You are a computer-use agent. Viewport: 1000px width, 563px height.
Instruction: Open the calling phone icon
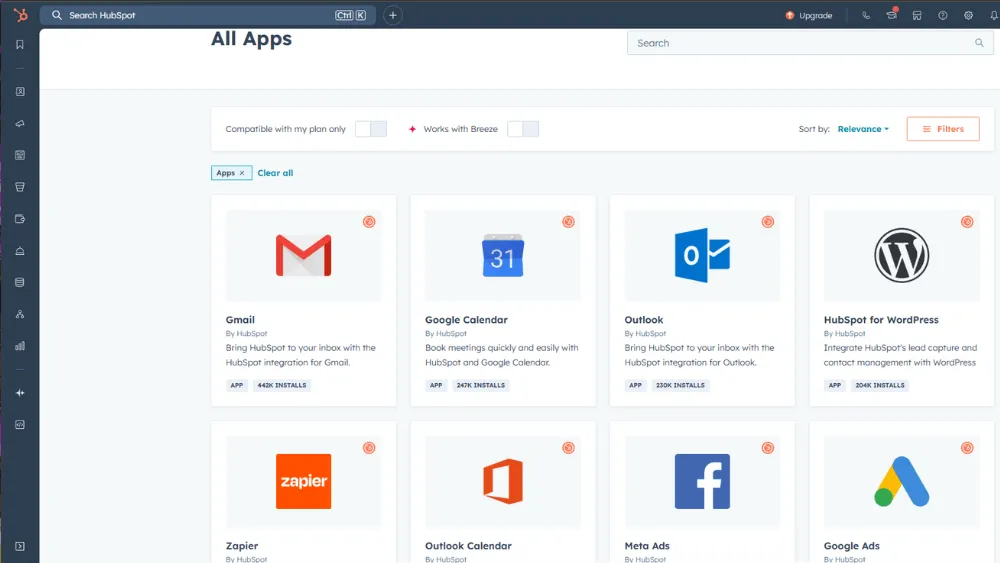click(x=865, y=15)
